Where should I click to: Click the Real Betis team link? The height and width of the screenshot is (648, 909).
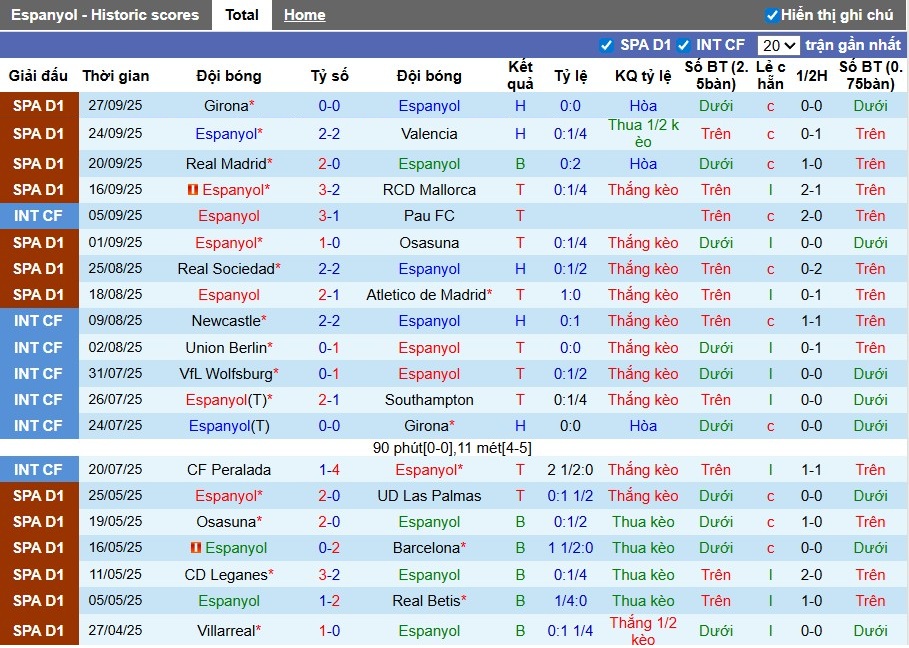pos(429,600)
